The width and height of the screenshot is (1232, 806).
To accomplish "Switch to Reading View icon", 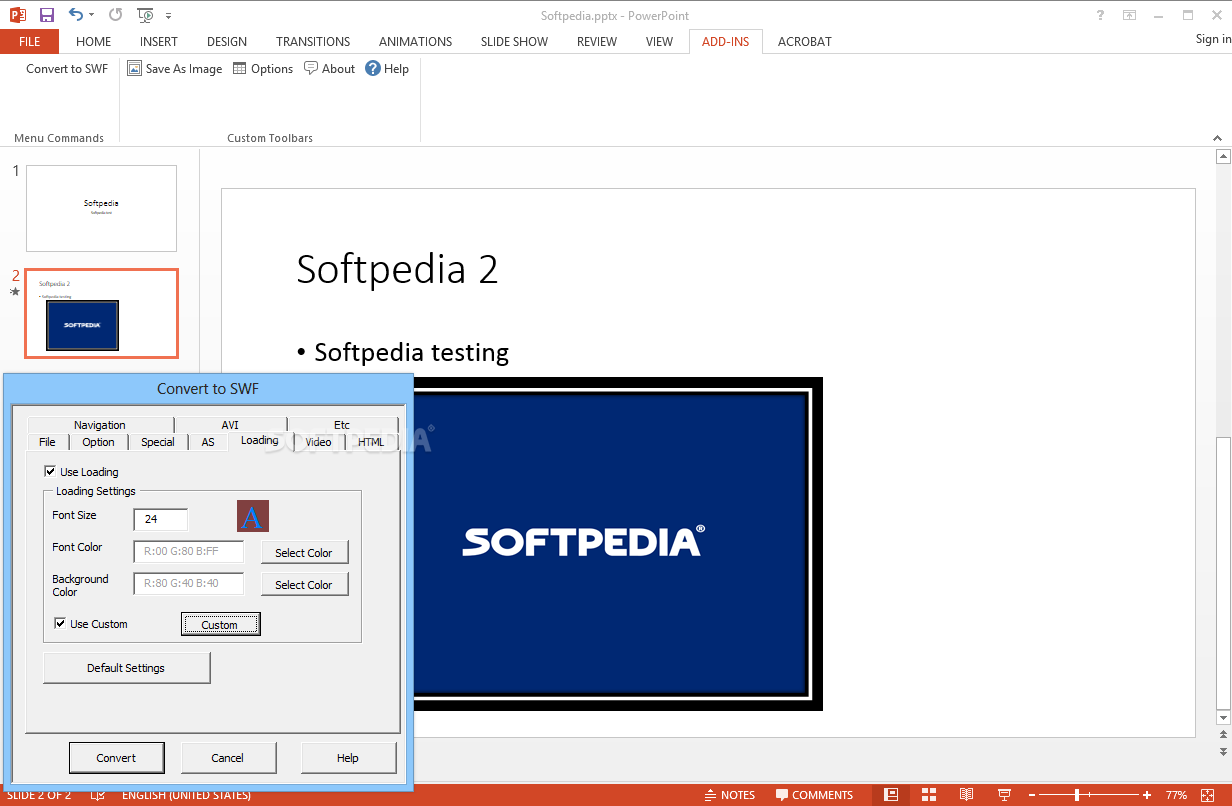I will pyautogui.click(x=966, y=795).
